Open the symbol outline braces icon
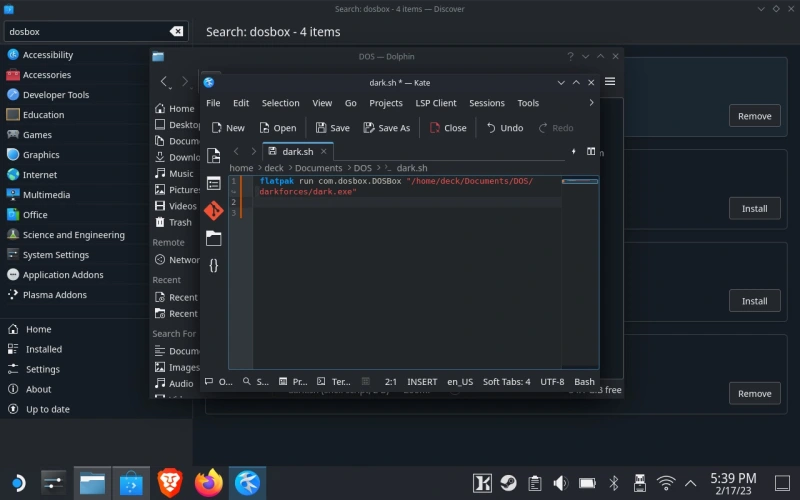Image resolution: width=800 pixels, height=500 pixels. pyautogui.click(x=213, y=265)
